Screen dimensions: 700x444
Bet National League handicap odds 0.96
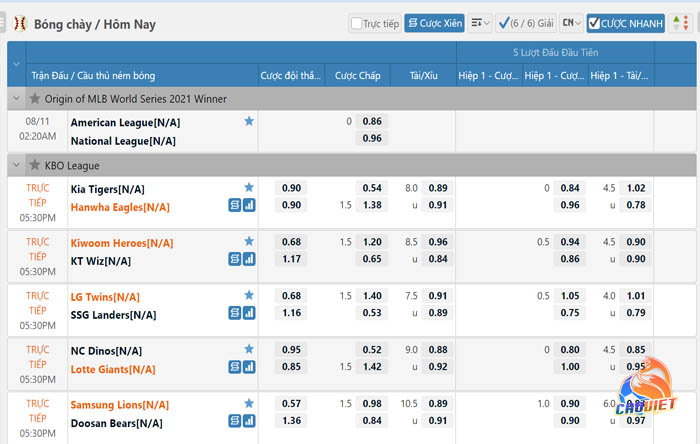click(x=372, y=138)
